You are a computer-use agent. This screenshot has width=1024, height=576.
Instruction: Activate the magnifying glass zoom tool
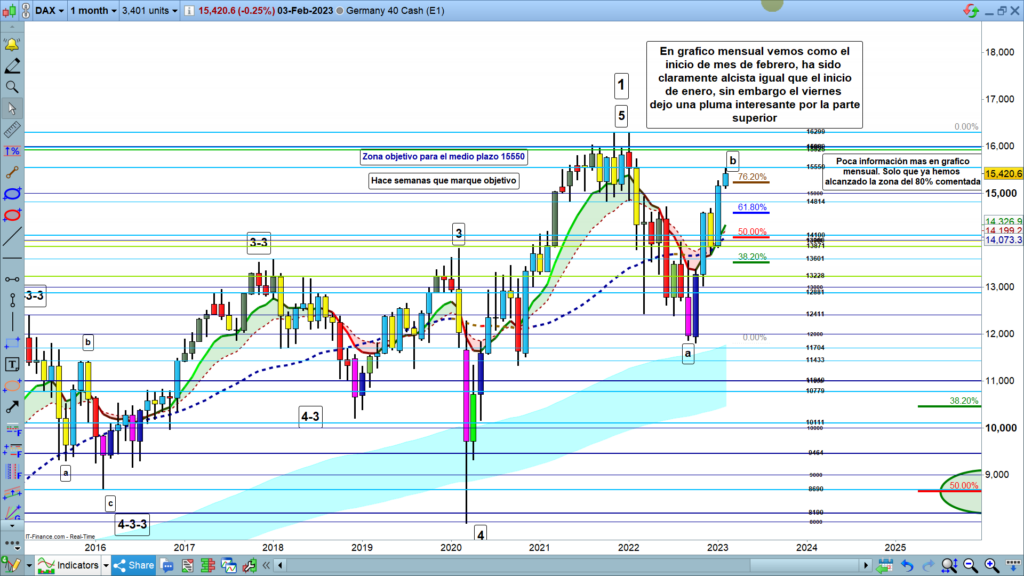pyautogui.click(x=13, y=87)
